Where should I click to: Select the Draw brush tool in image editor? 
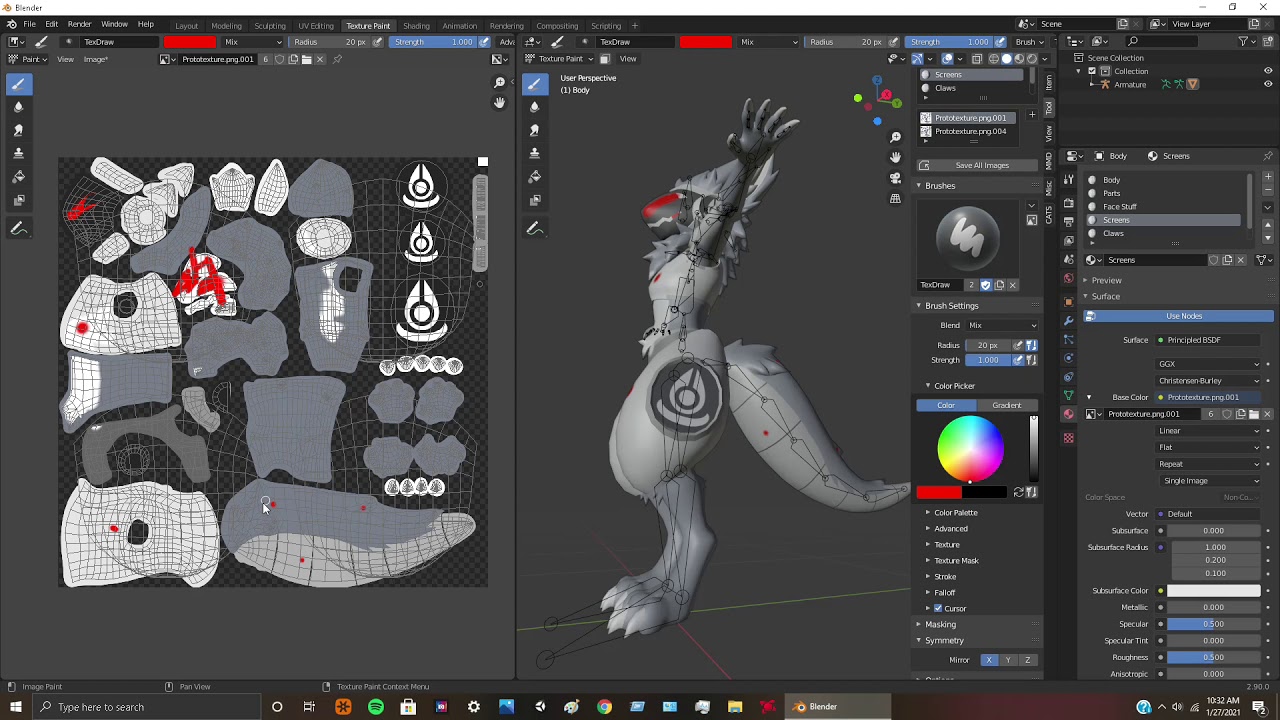18,84
